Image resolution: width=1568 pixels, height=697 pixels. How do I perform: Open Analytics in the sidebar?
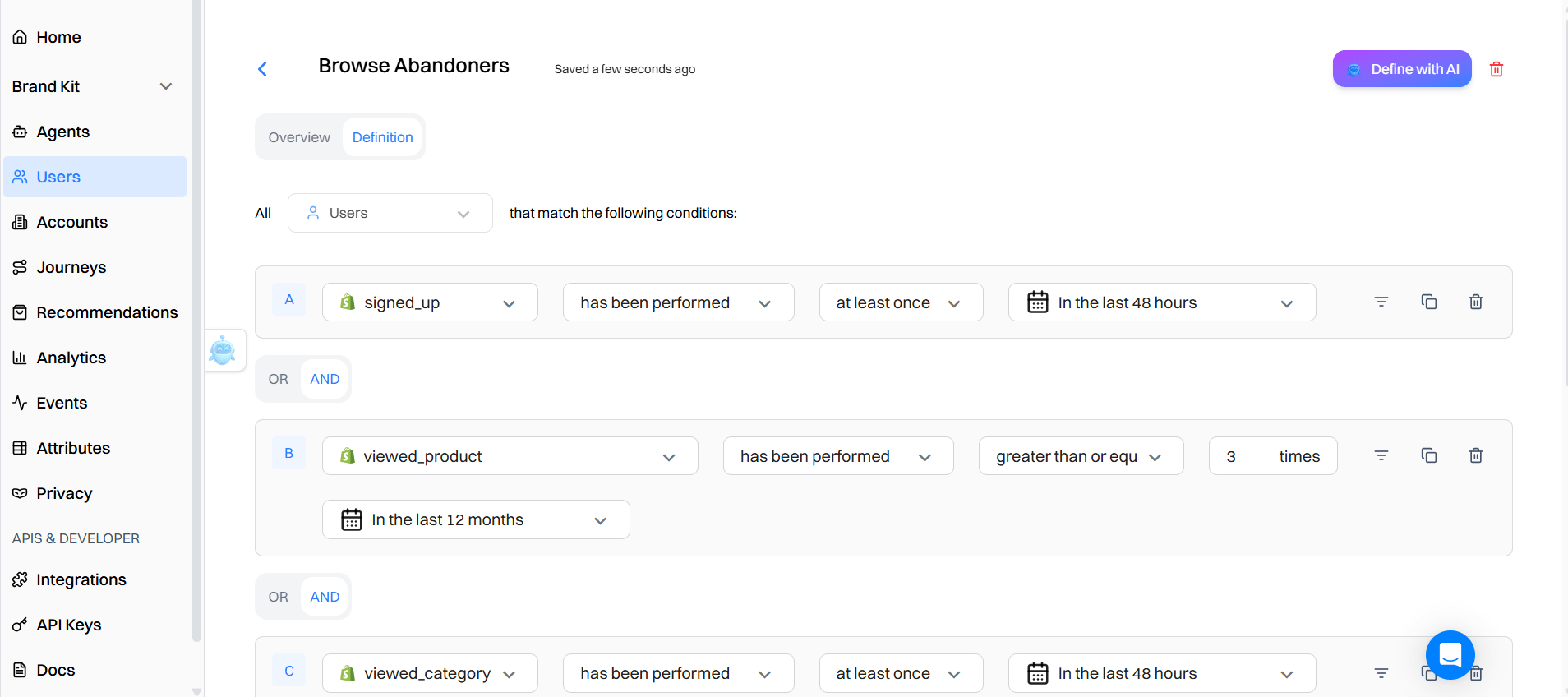click(95, 358)
